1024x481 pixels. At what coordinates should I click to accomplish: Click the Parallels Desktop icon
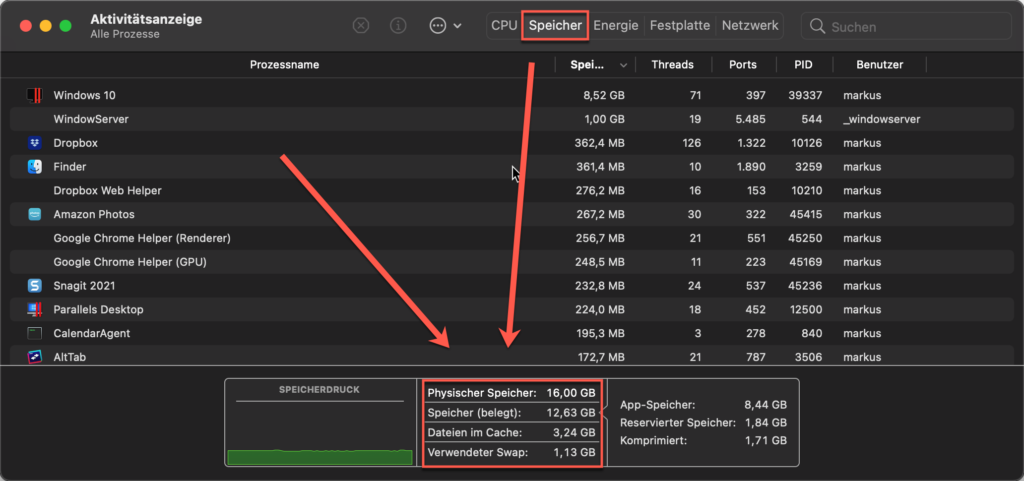tap(35, 309)
